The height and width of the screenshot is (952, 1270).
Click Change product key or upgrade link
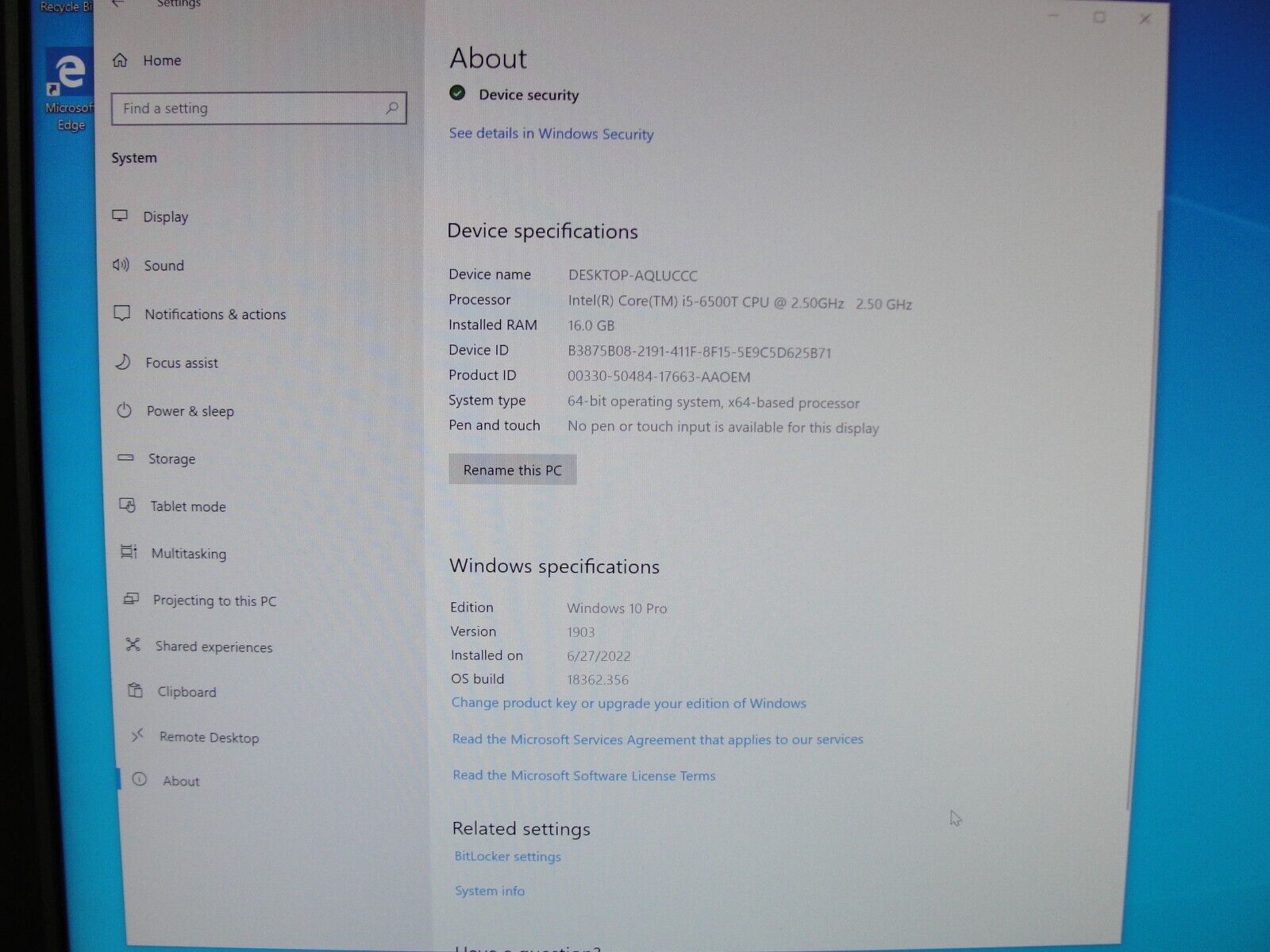(x=629, y=703)
